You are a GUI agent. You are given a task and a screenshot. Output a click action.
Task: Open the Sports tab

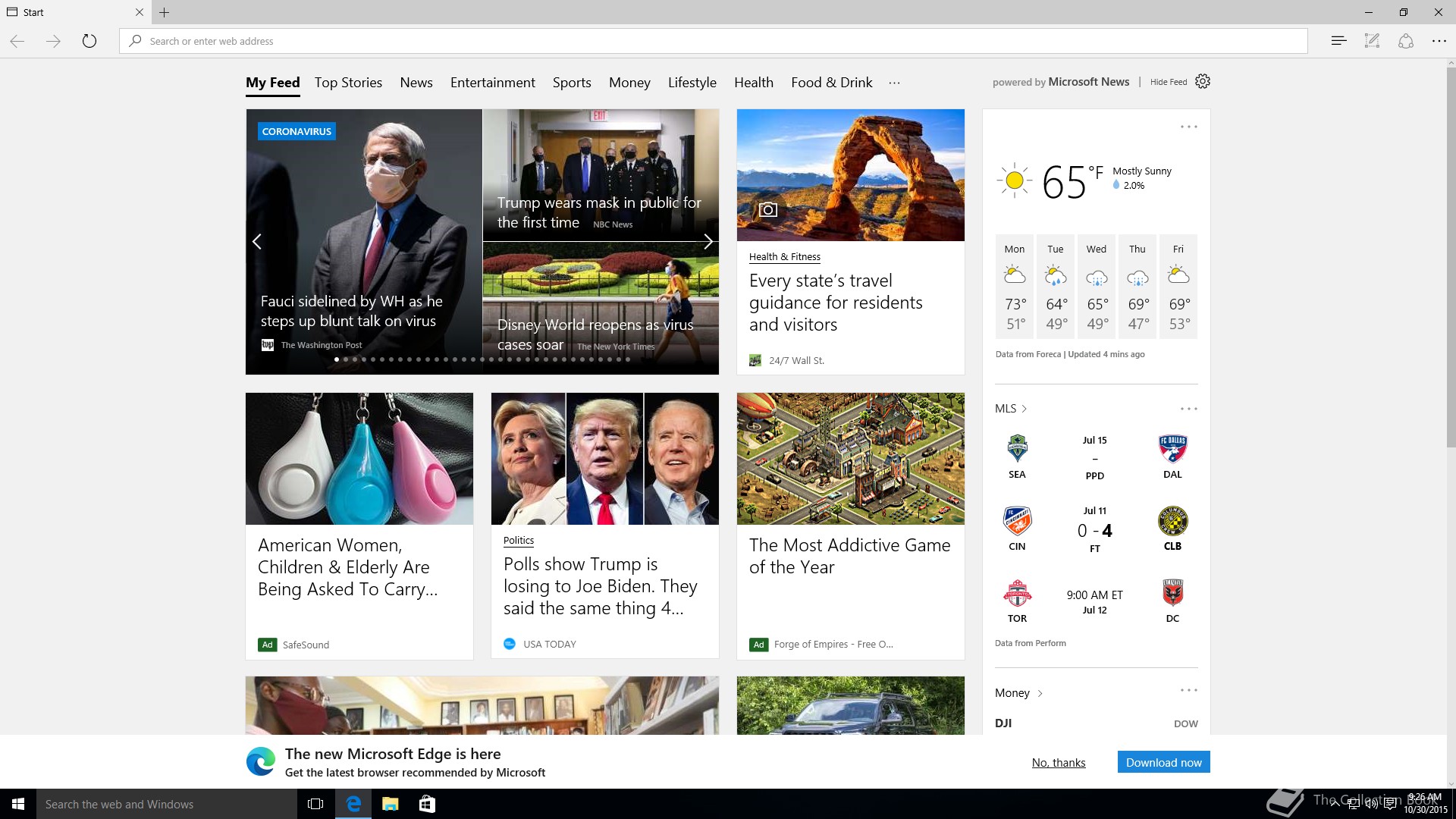click(572, 83)
